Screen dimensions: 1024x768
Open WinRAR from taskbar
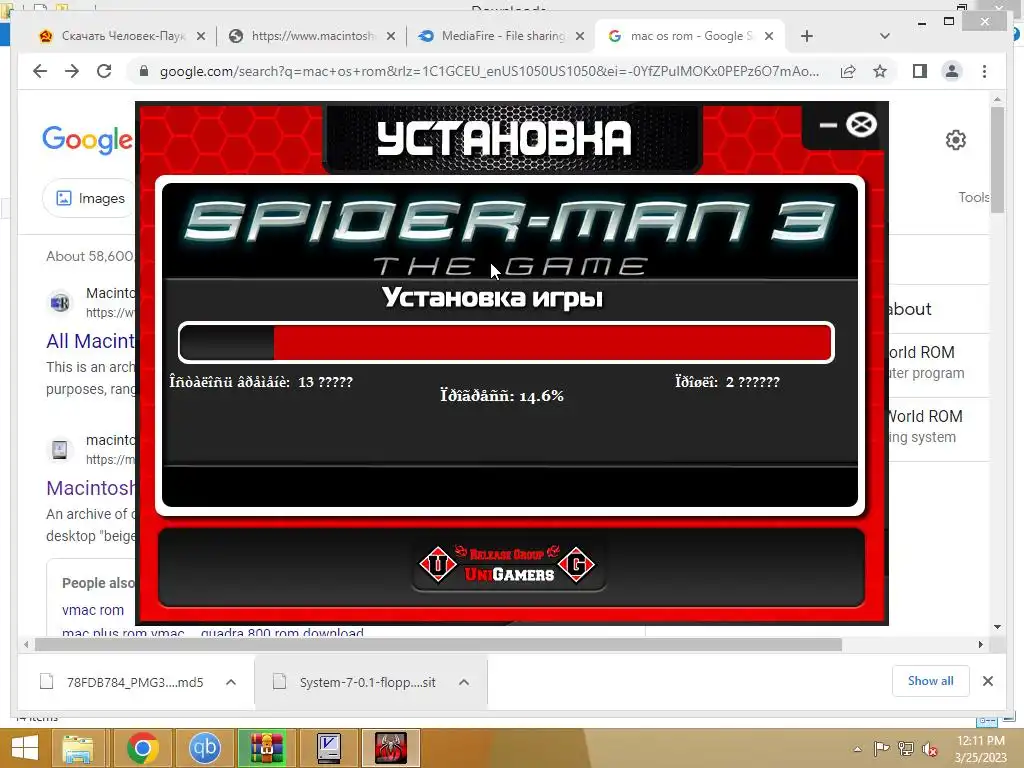click(266, 748)
